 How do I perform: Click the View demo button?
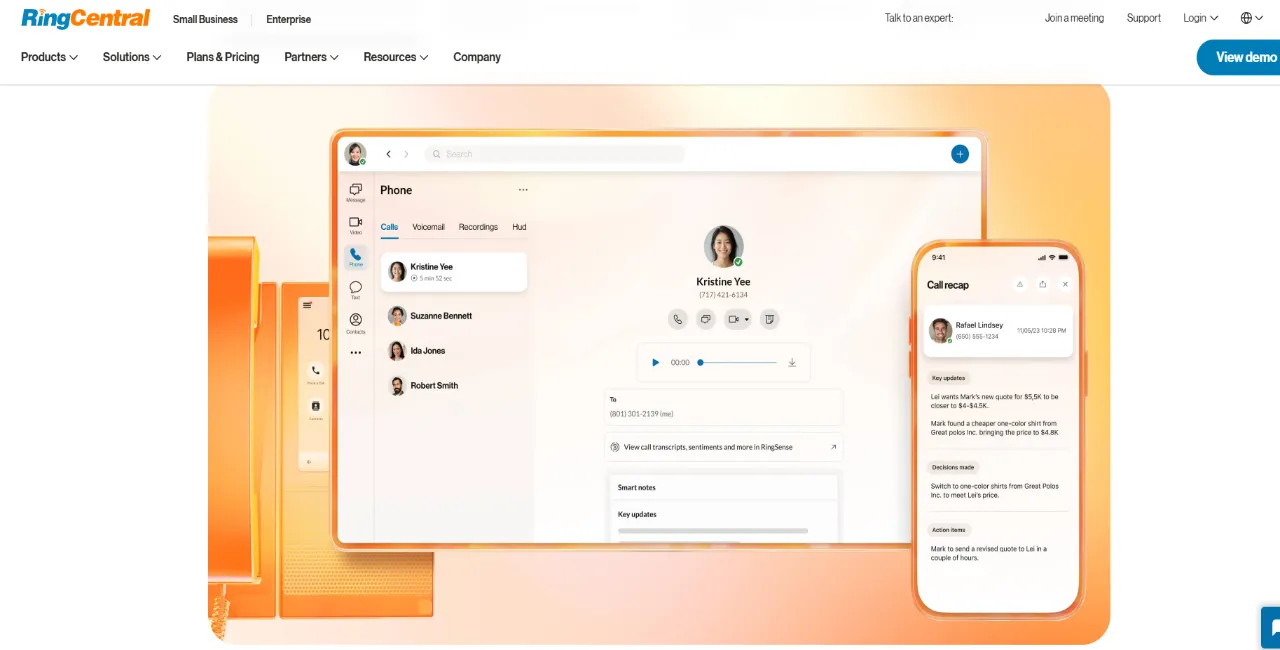1239,57
